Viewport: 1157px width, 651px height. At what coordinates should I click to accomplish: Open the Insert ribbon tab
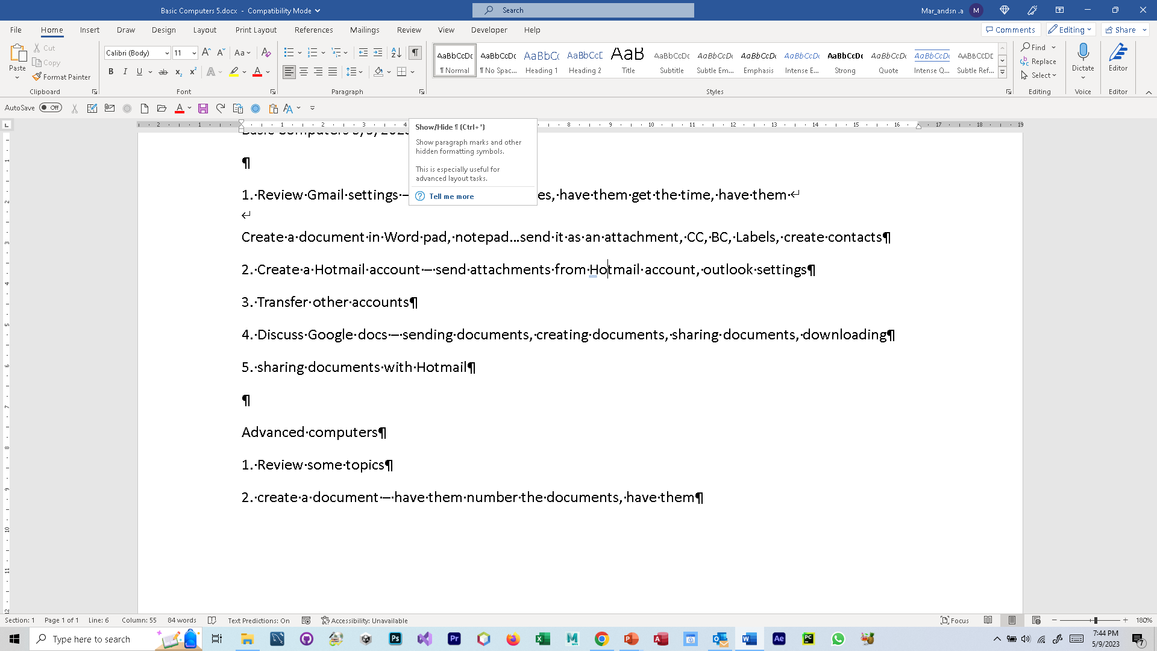(x=89, y=30)
